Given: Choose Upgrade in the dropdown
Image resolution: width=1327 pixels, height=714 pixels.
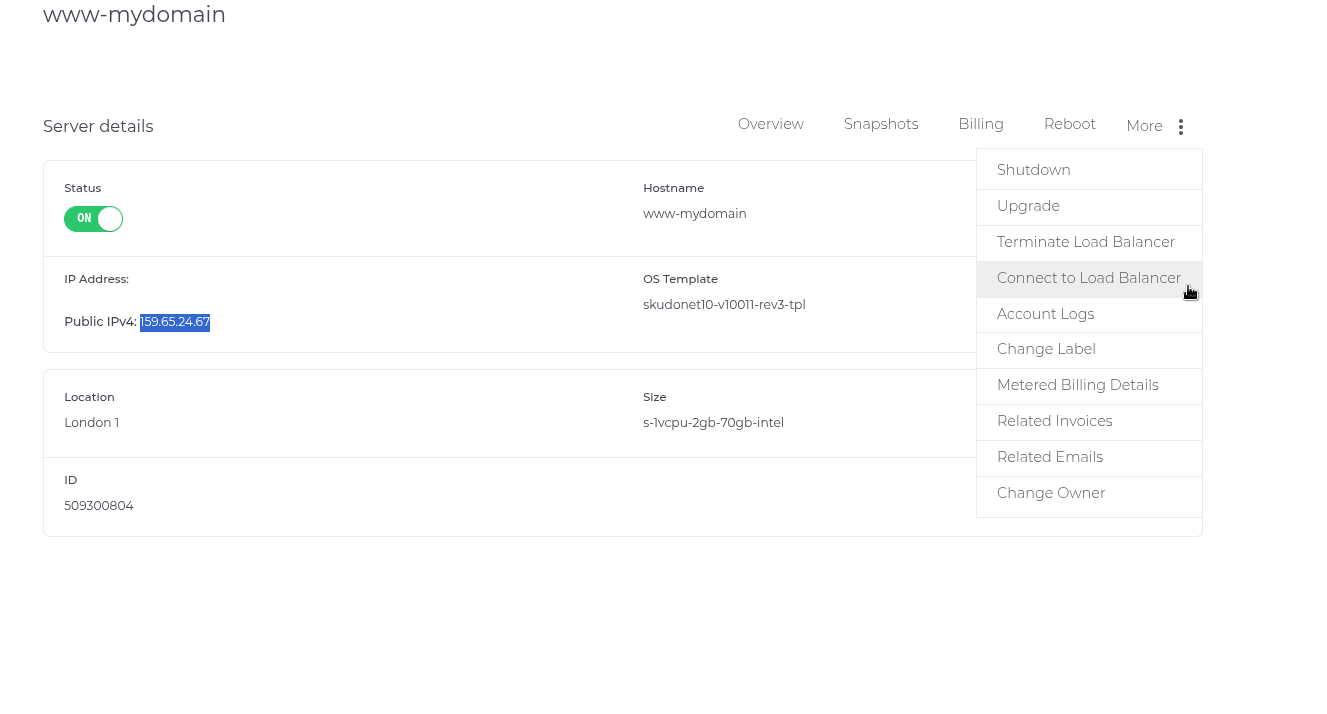Looking at the screenshot, I should pos(1028,206).
